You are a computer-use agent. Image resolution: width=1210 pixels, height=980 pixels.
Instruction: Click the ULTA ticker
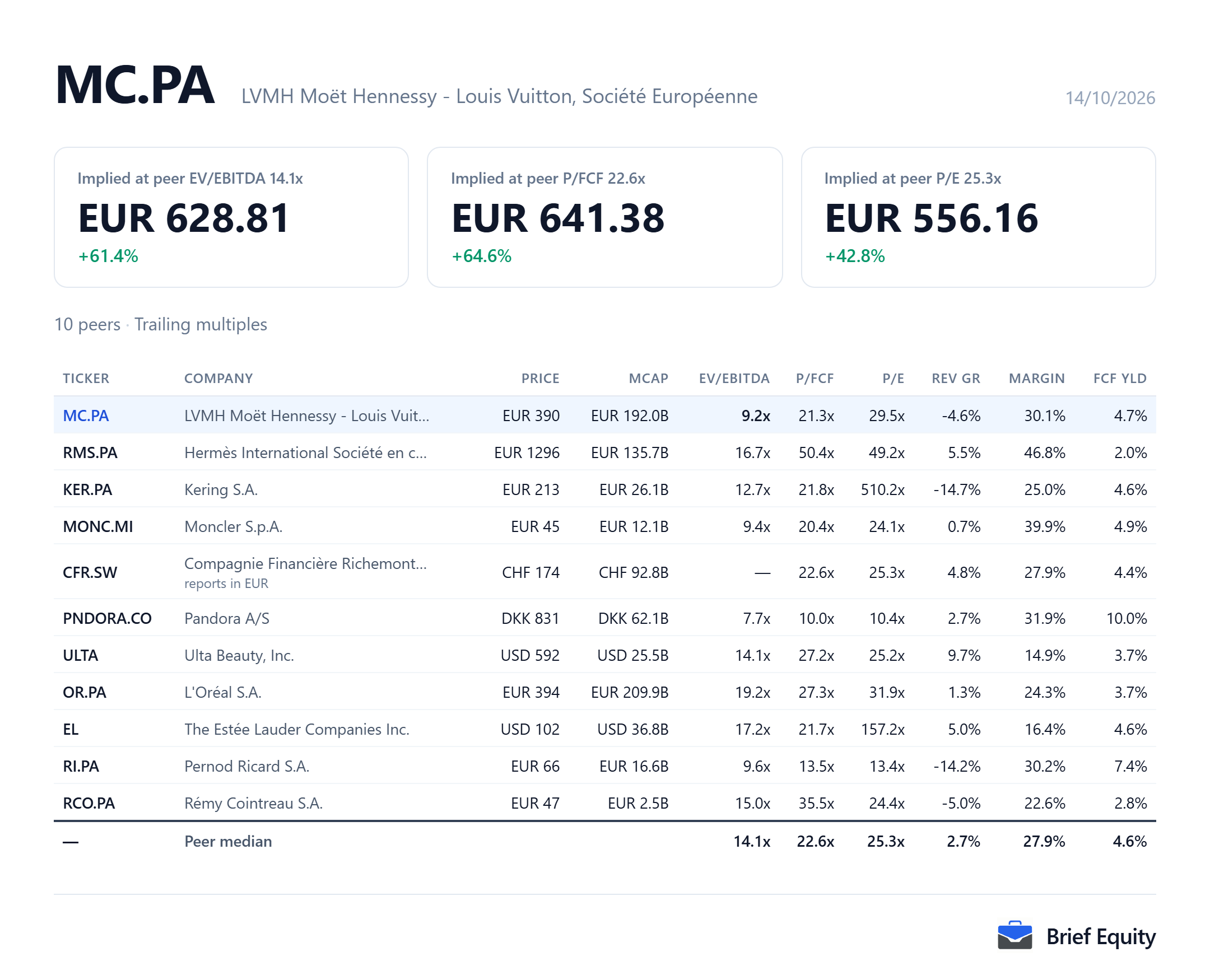[x=80, y=655]
